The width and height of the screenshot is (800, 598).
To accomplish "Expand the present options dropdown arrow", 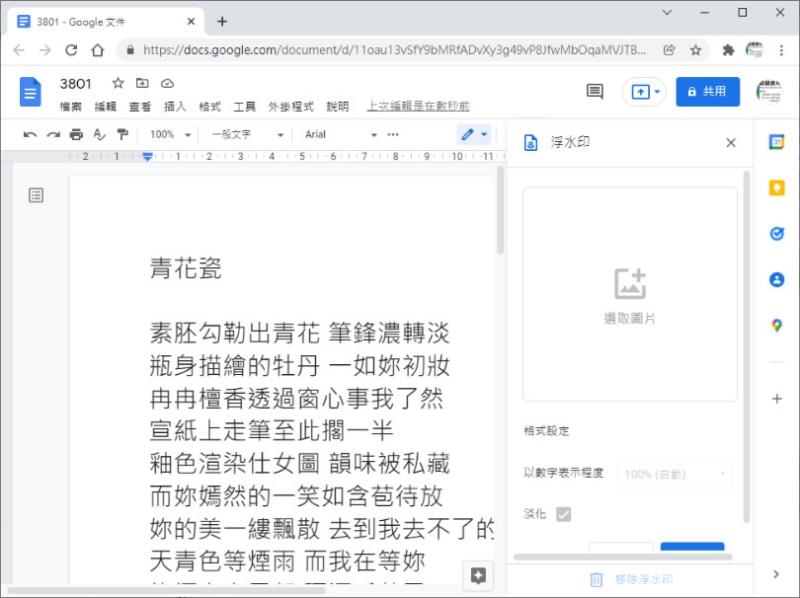I will point(657,92).
